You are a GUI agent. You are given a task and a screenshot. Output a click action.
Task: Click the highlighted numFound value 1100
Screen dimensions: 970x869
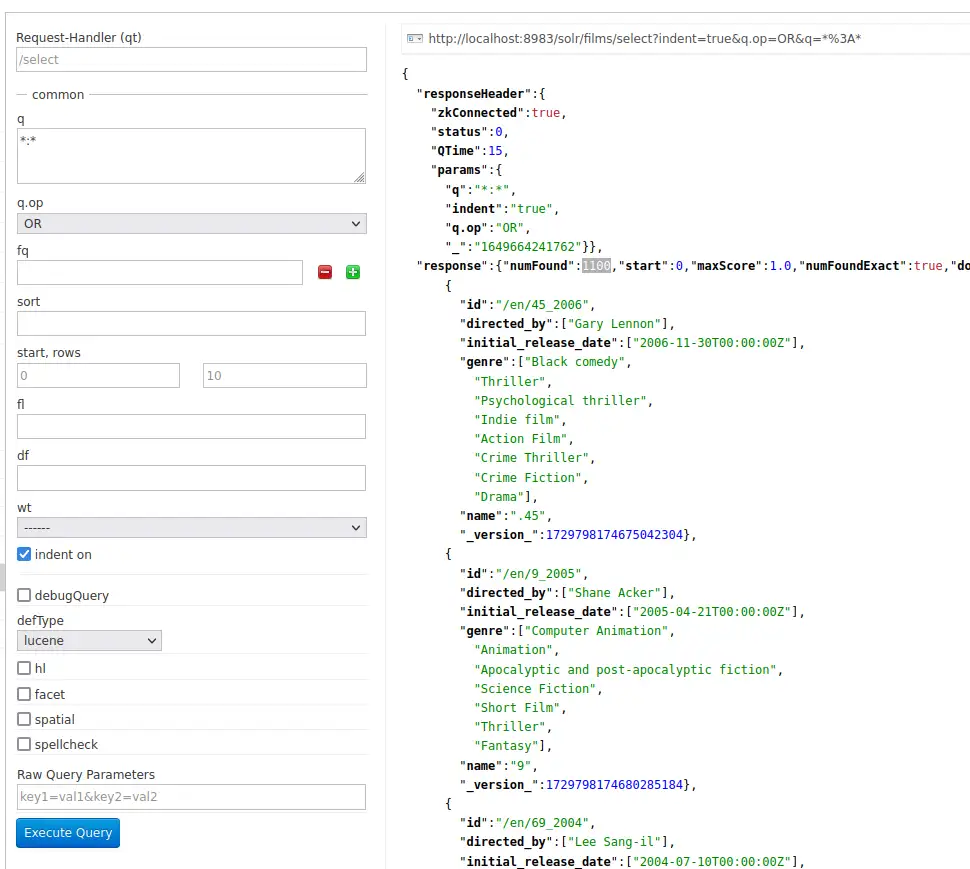596,265
